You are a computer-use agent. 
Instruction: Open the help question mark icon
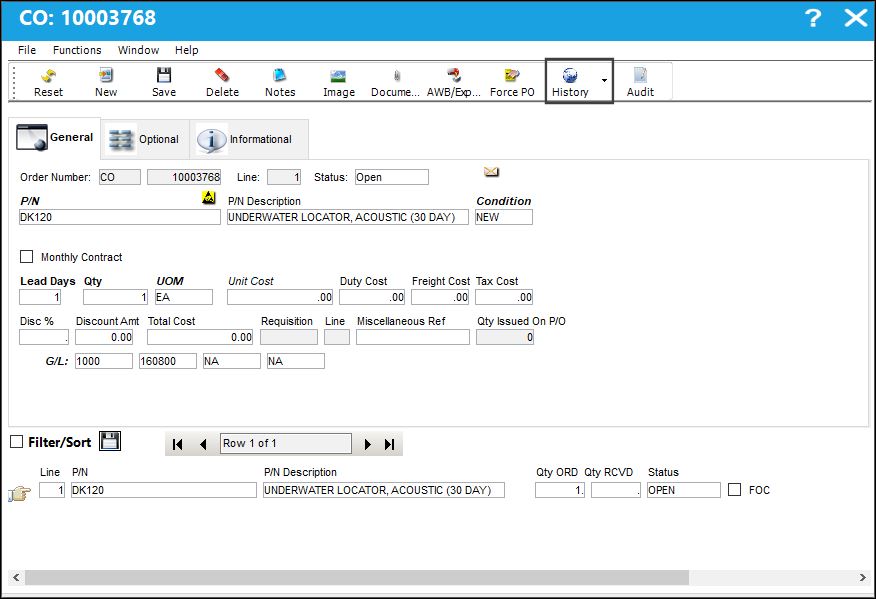tap(813, 18)
